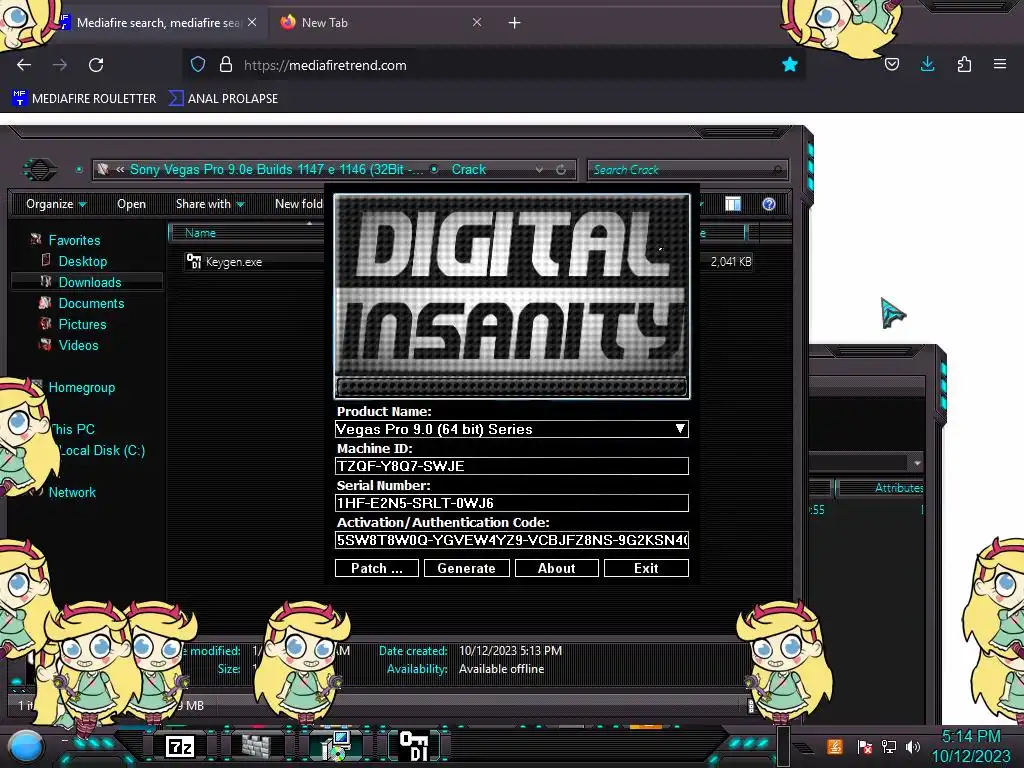This screenshot has height=768, width=1024.
Task: Click the Search Crack field
Action: (688, 170)
